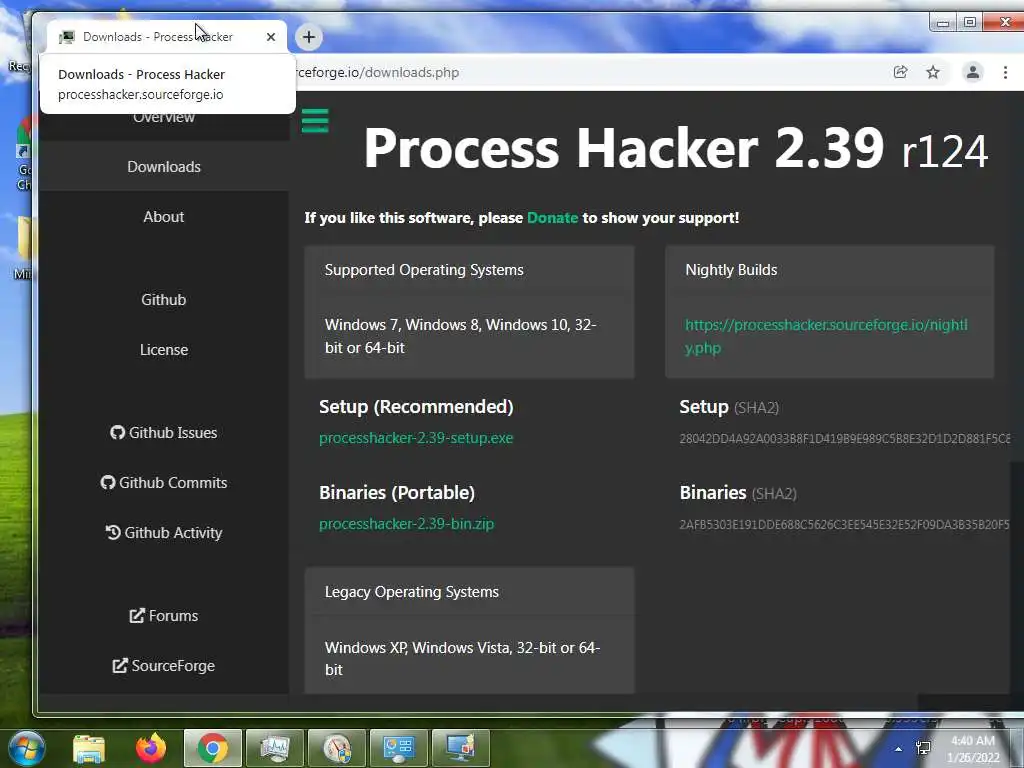1024x768 pixels.
Task: Visit Github from the sidebar
Action: click(x=163, y=300)
